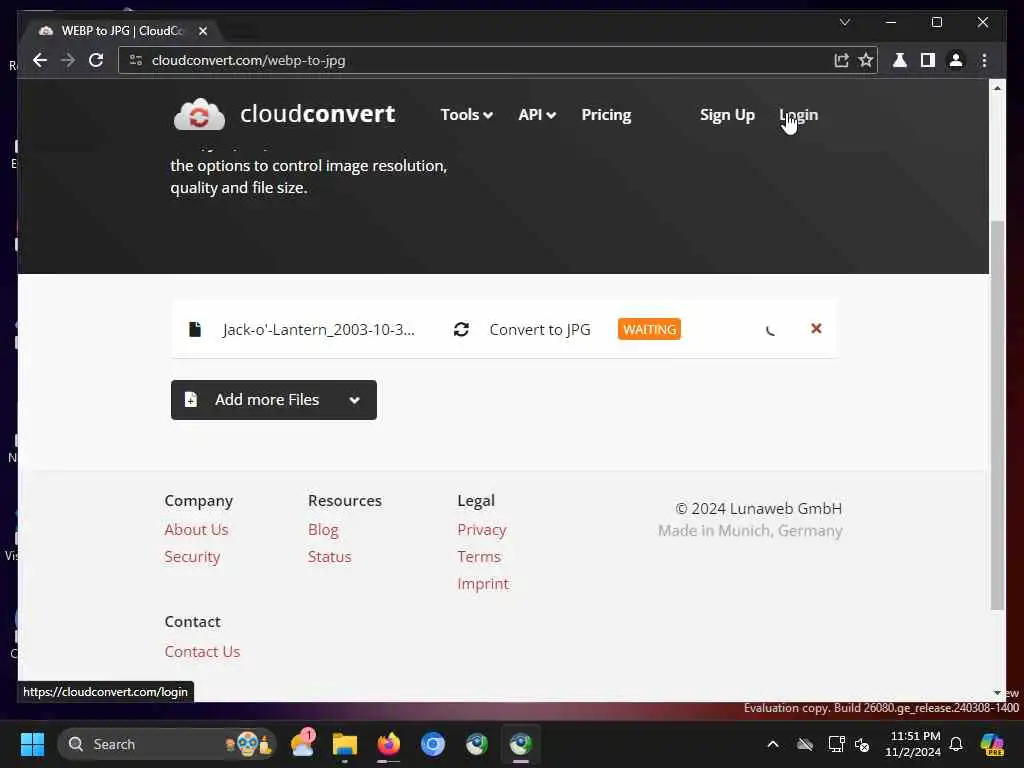Open site information icon in address bar
Screen dimensions: 1024x768
136,60
